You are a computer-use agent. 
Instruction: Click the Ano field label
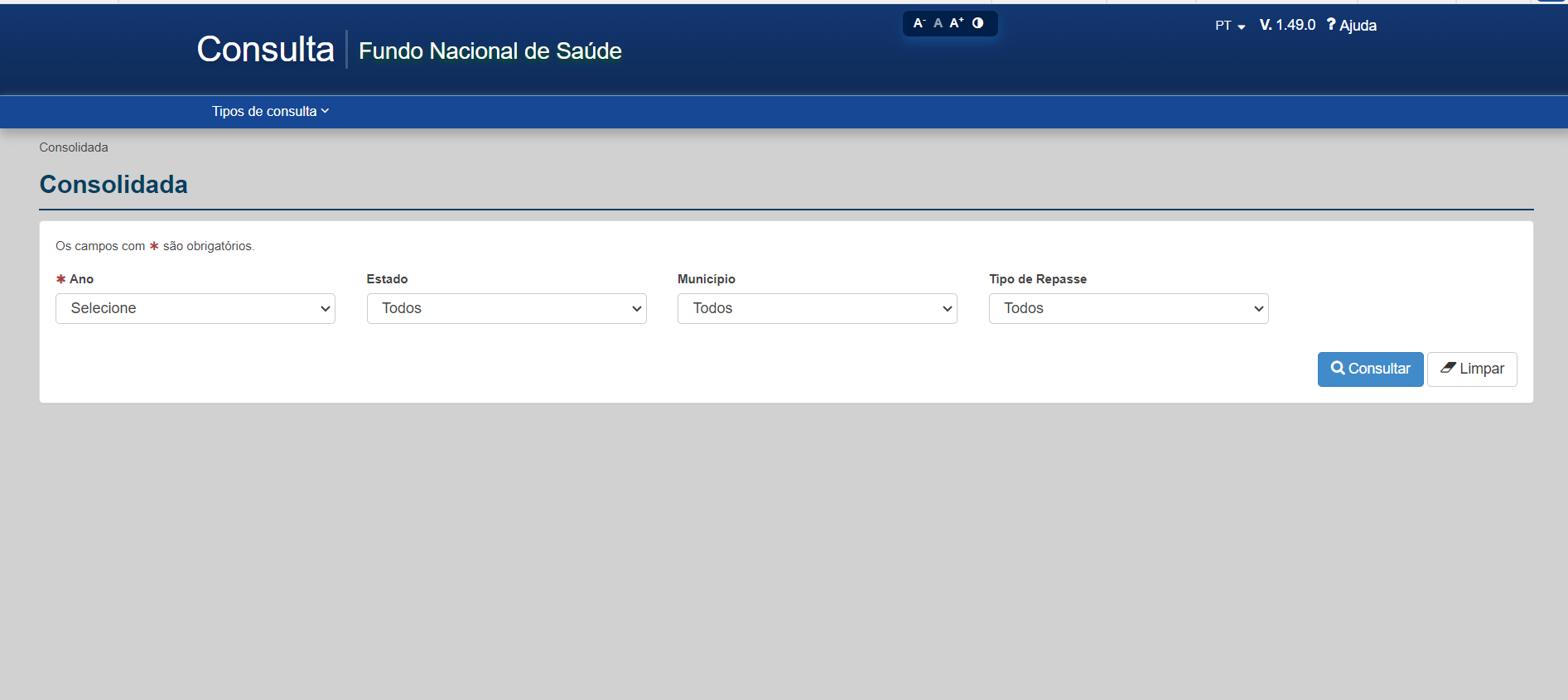pyautogui.click(x=81, y=279)
